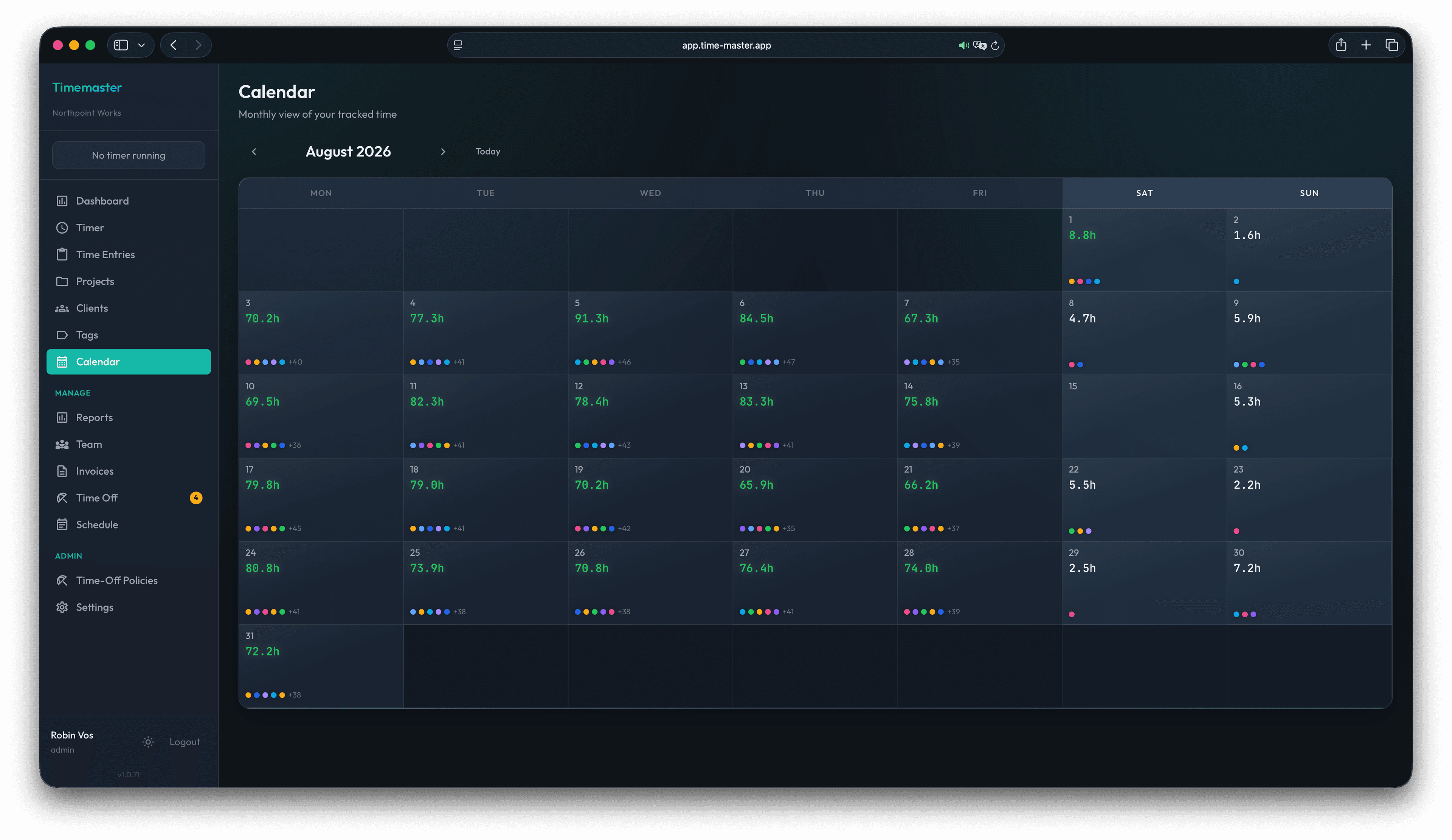Select the active Calendar menu item

129,362
